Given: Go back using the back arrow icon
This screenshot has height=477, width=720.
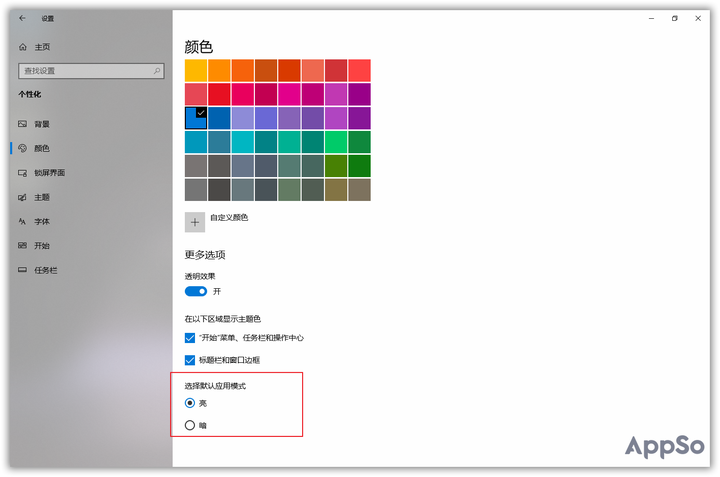Looking at the screenshot, I should pos(22,18).
